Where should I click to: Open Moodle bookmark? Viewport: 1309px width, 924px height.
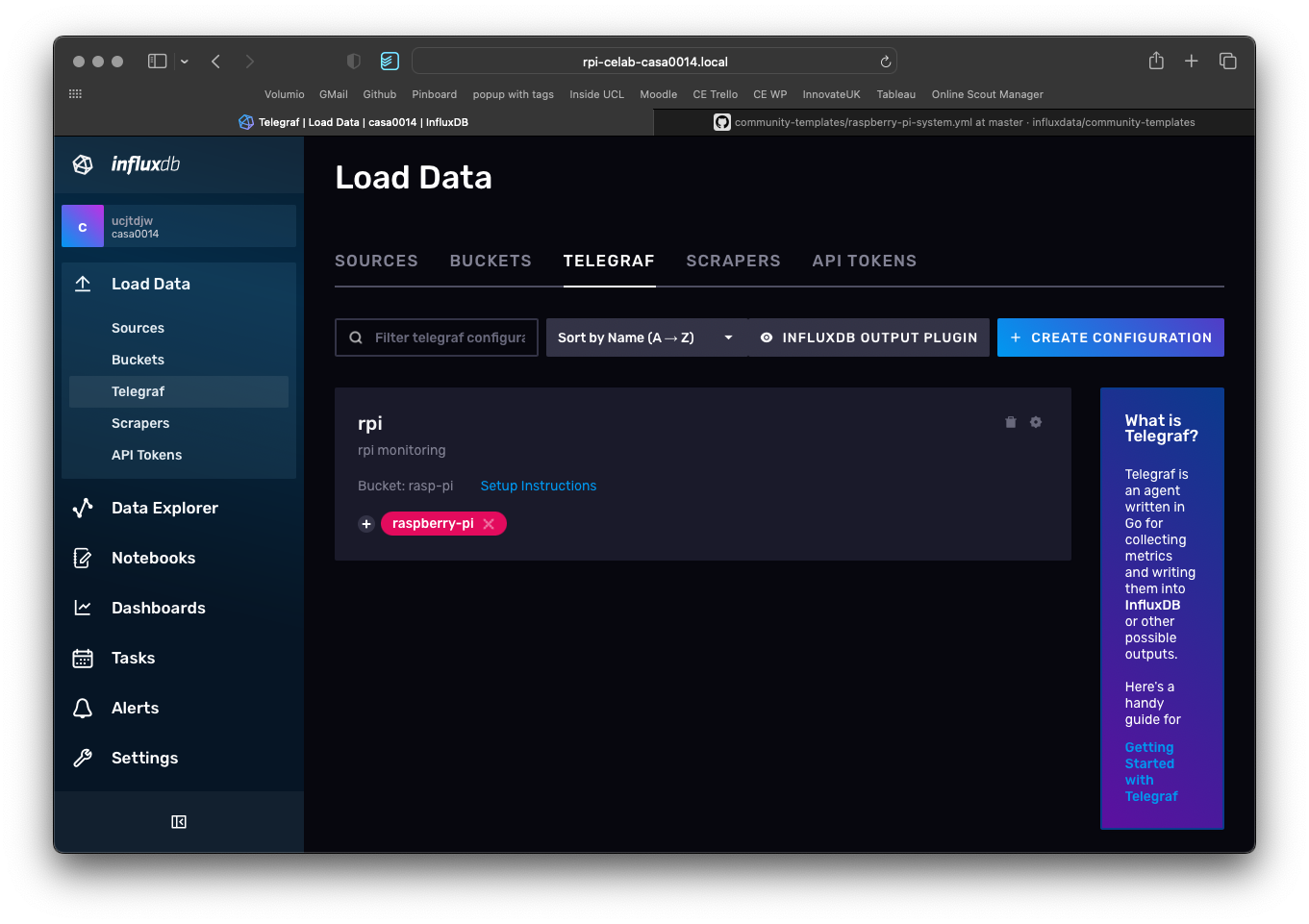(x=659, y=94)
